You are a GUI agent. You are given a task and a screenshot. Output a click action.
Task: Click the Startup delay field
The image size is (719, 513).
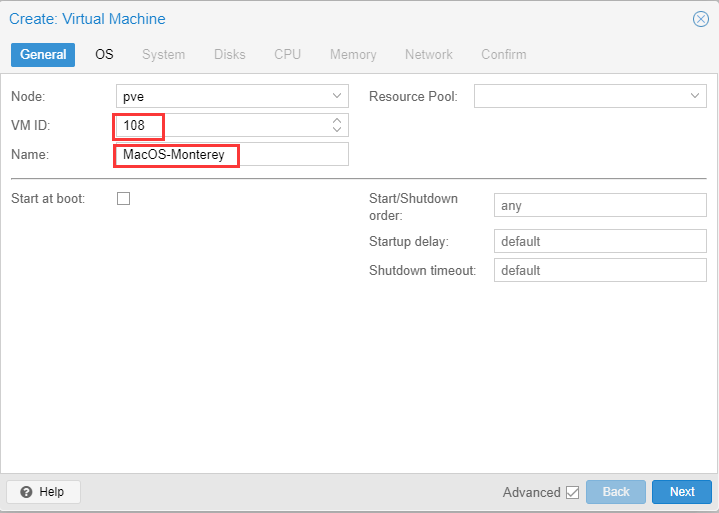pos(599,242)
